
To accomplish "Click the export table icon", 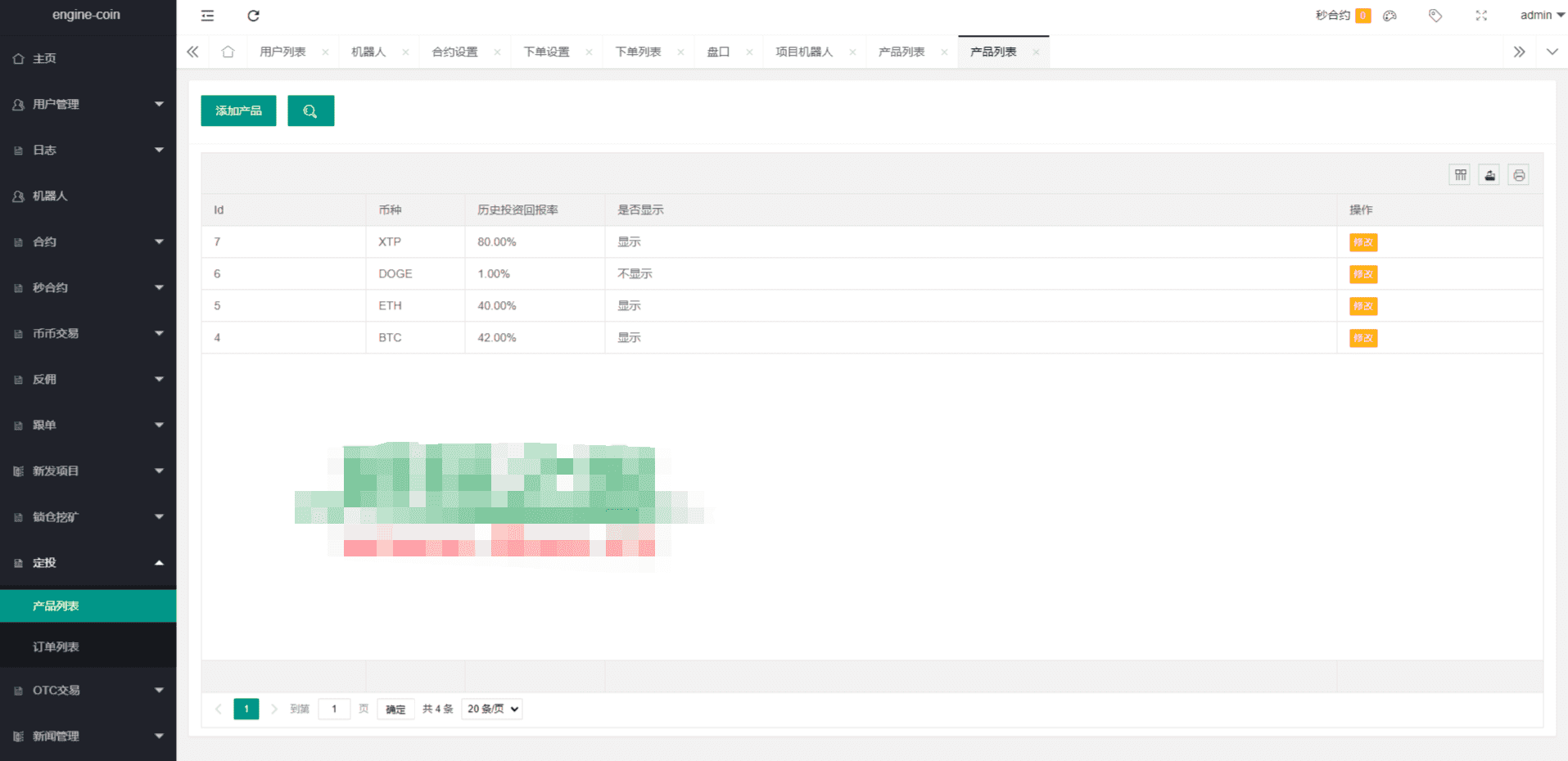I will pyautogui.click(x=1489, y=175).
